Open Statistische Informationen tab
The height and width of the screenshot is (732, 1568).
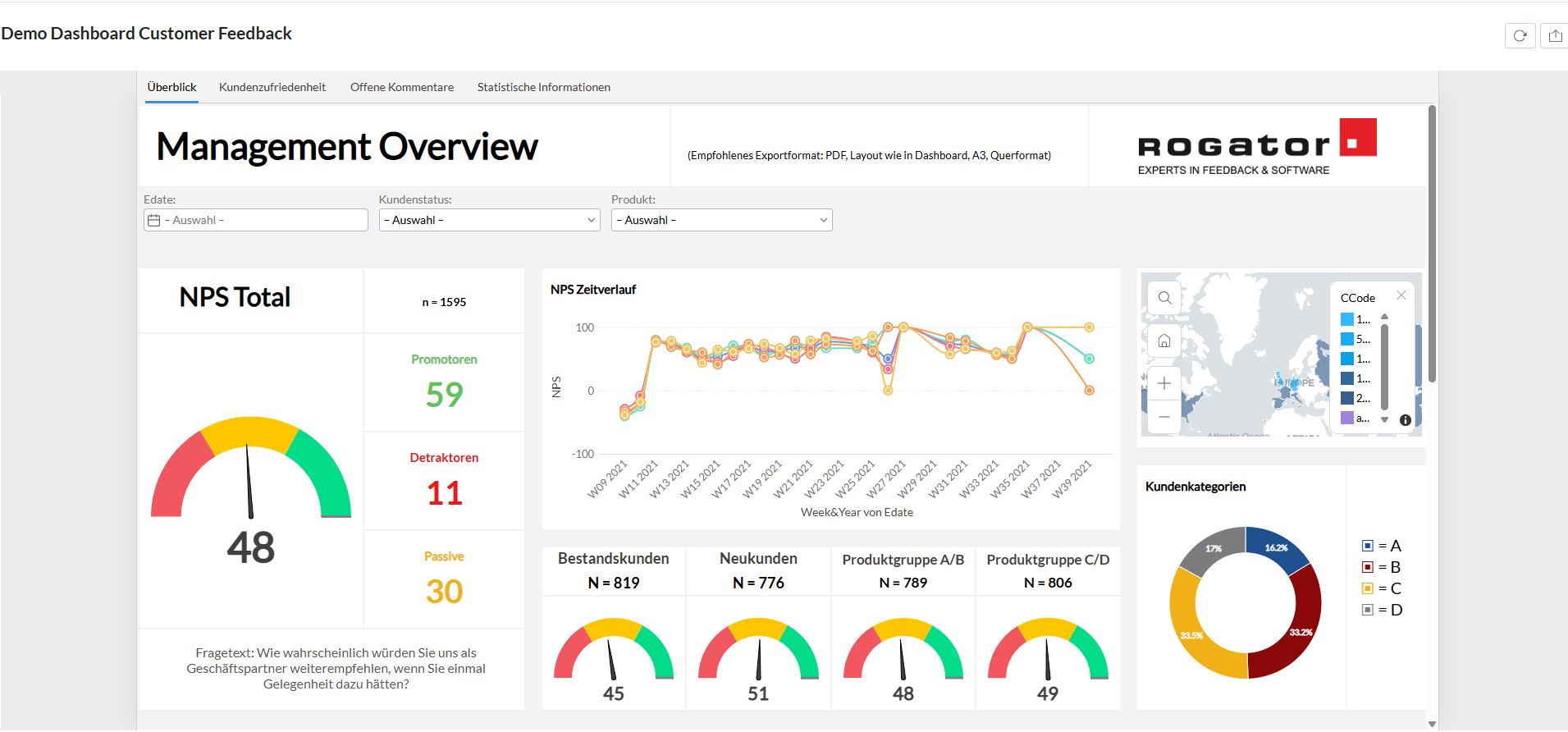click(x=544, y=87)
